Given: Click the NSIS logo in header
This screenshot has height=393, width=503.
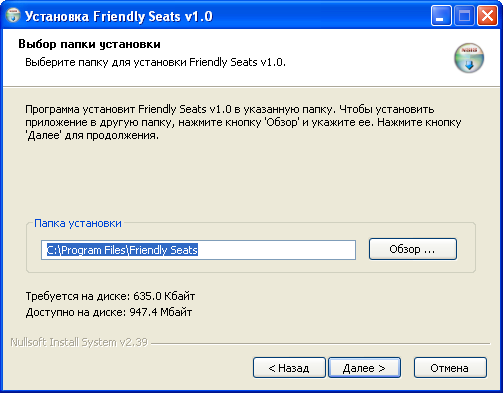Looking at the screenshot, I should click(x=469, y=58).
